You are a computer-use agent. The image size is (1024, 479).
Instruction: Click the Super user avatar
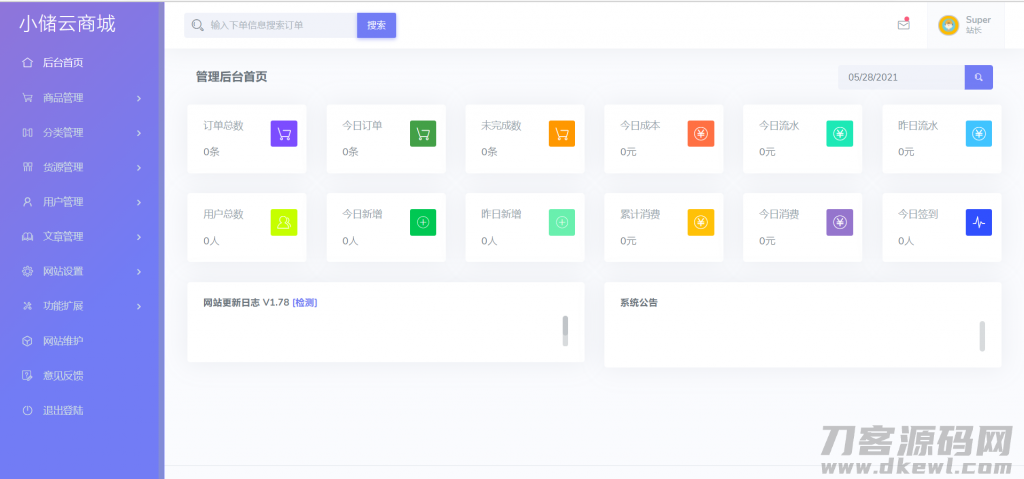point(949,25)
